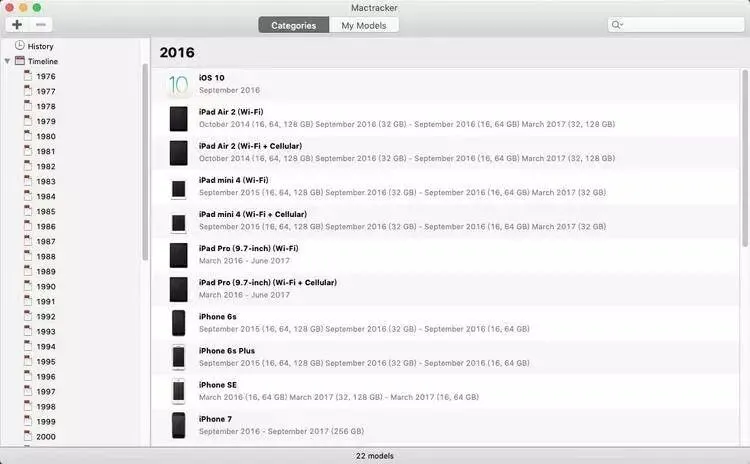750x464 pixels.
Task: Click the Timeline calendar icon
Action: click(x=20, y=61)
